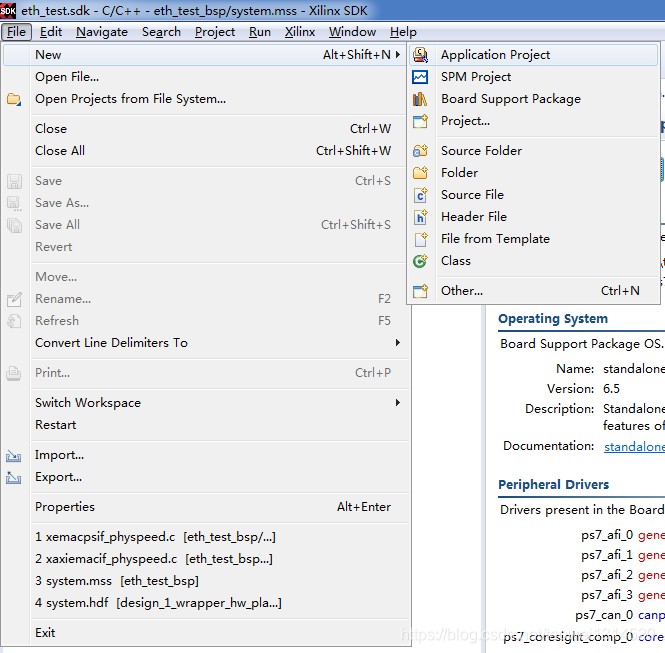Click the ps7_afi_2 driver link

[x=651, y=575]
